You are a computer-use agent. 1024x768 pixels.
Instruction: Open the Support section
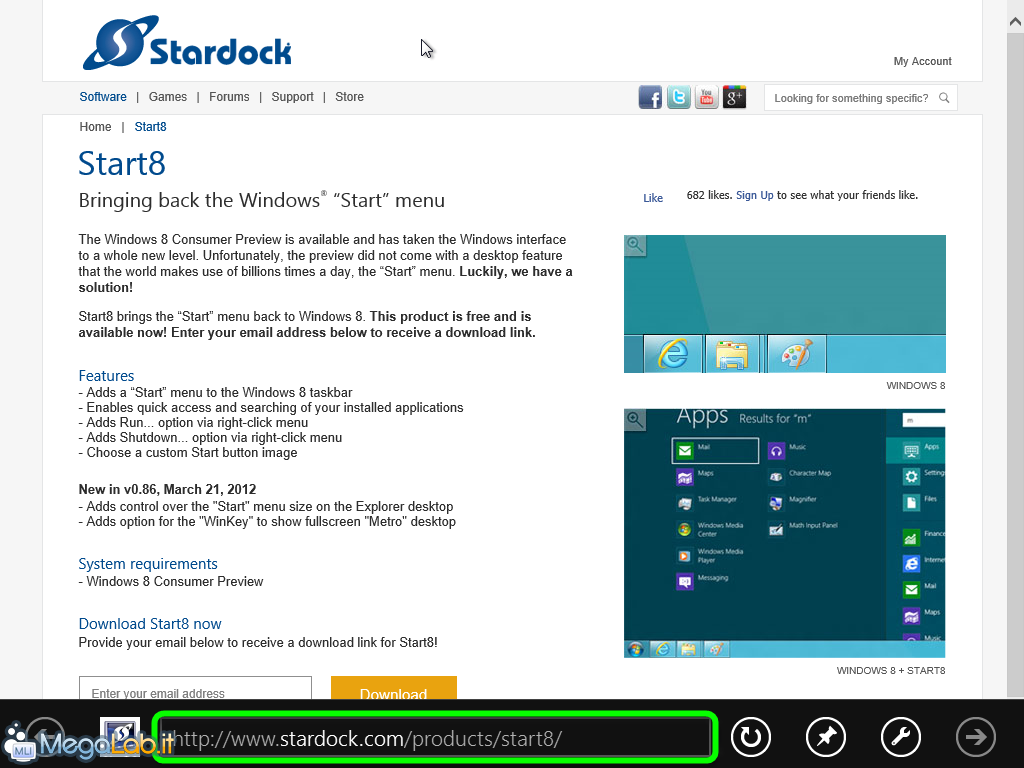pyautogui.click(x=293, y=97)
